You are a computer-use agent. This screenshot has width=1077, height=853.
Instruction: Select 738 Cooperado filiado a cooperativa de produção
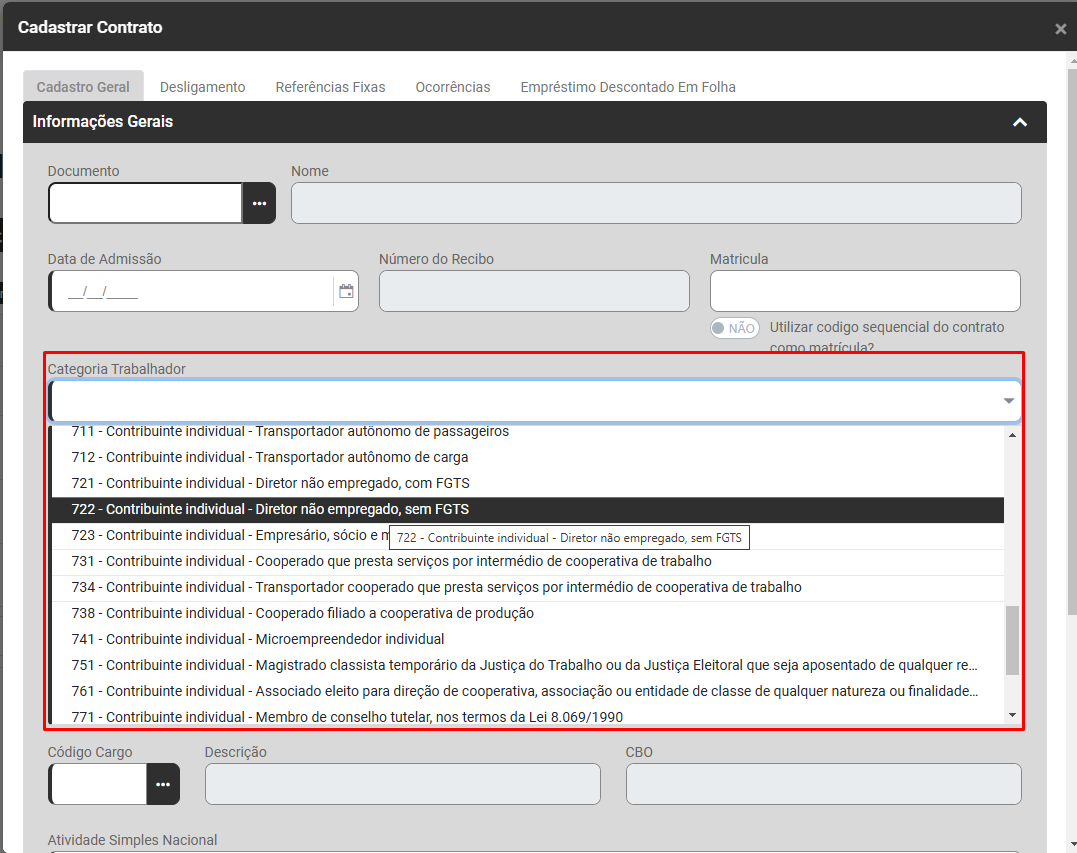(302, 613)
